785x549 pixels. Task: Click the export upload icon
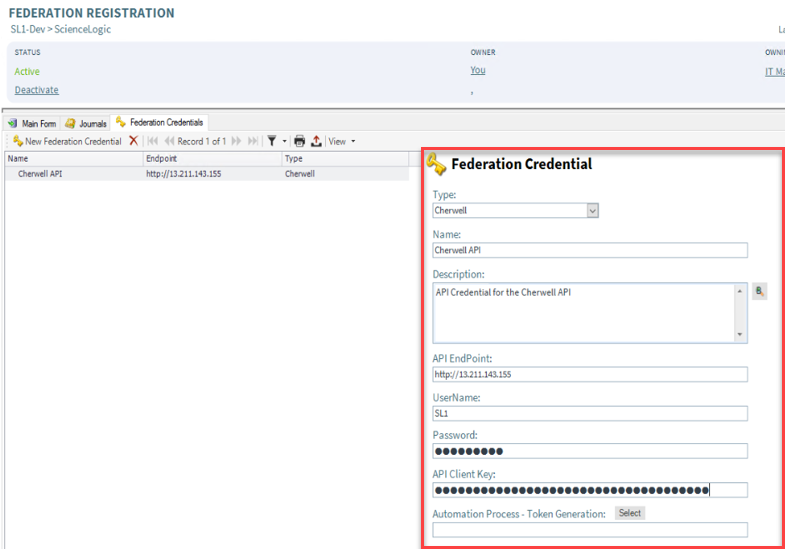point(316,141)
